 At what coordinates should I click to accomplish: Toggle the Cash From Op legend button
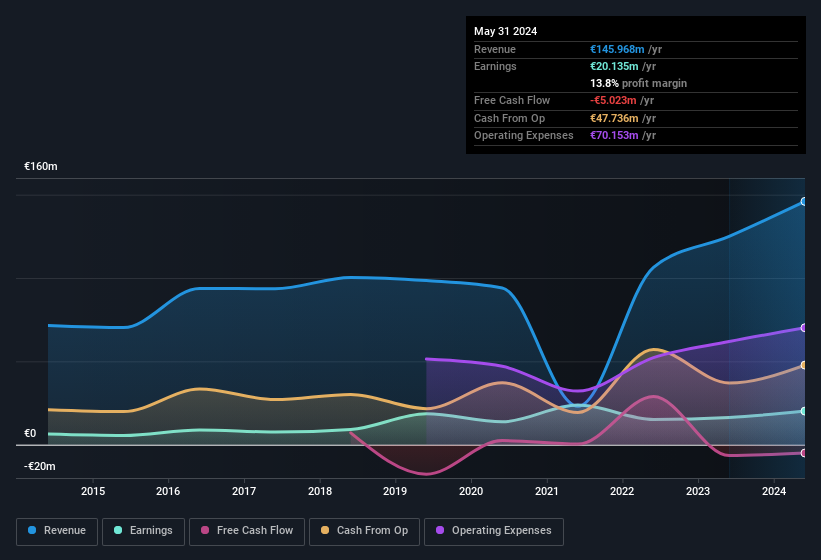point(364,531)
